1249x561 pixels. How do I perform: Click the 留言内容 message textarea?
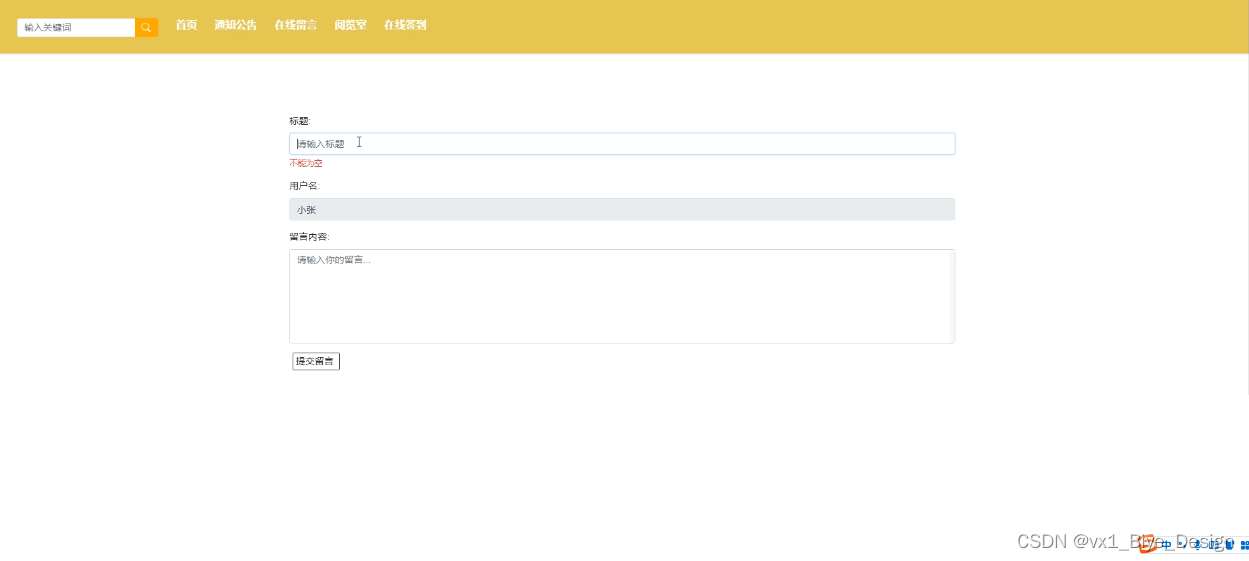pos(622,296)
